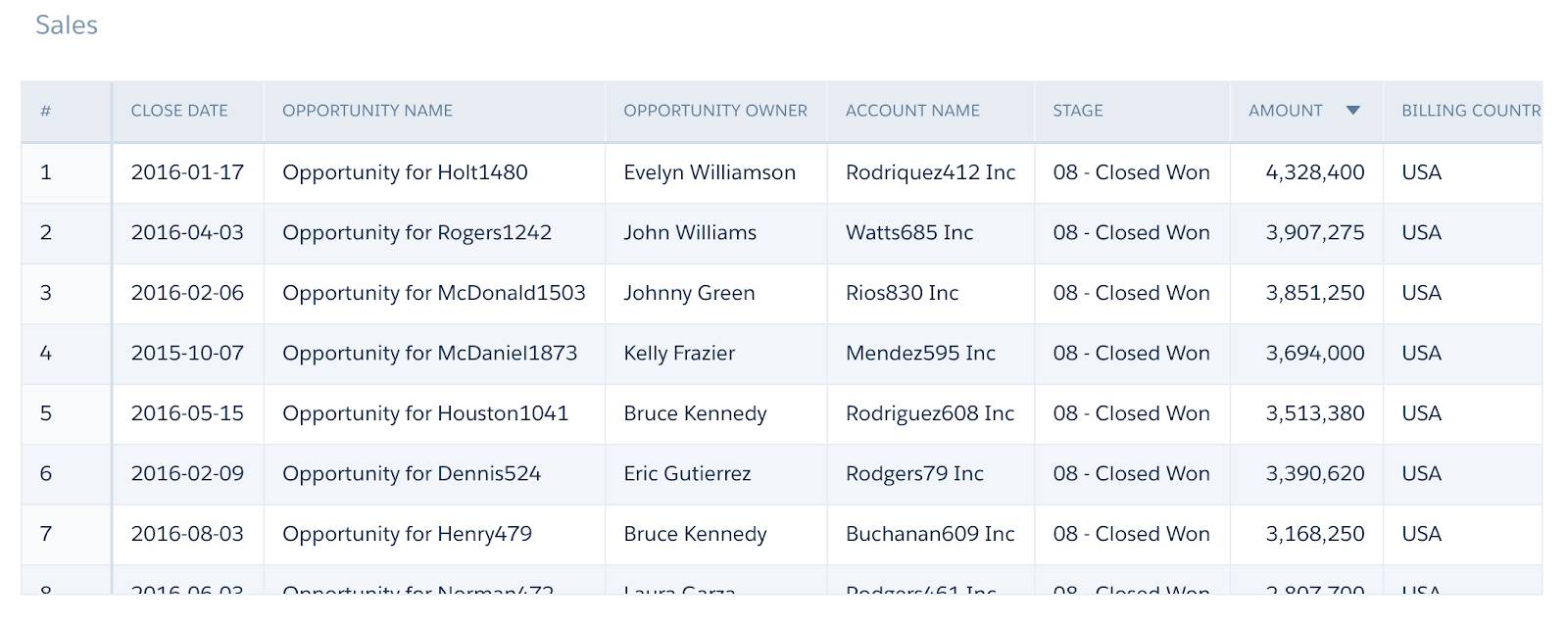Screen dimensions: 1568x626
Task: Click owner Eric Gutierrez
Action: click(x=687, y=474)
